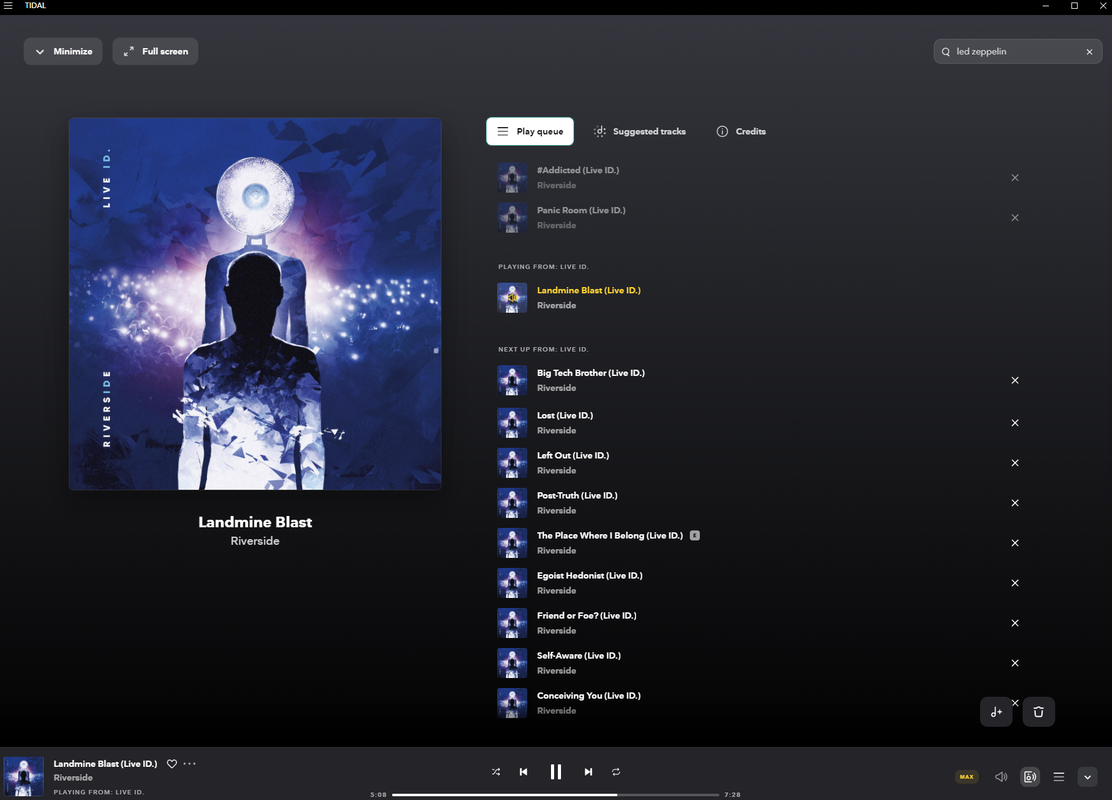Open Landmine Blast title under album art

tap(255, 522)
